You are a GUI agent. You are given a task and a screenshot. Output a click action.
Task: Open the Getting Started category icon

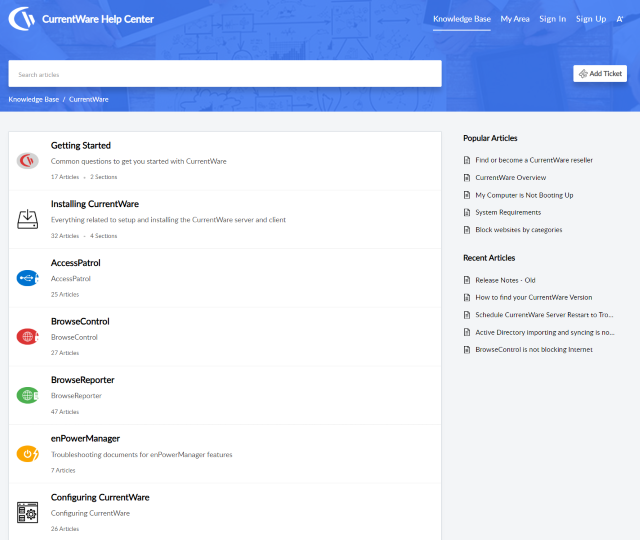[27, 161]
